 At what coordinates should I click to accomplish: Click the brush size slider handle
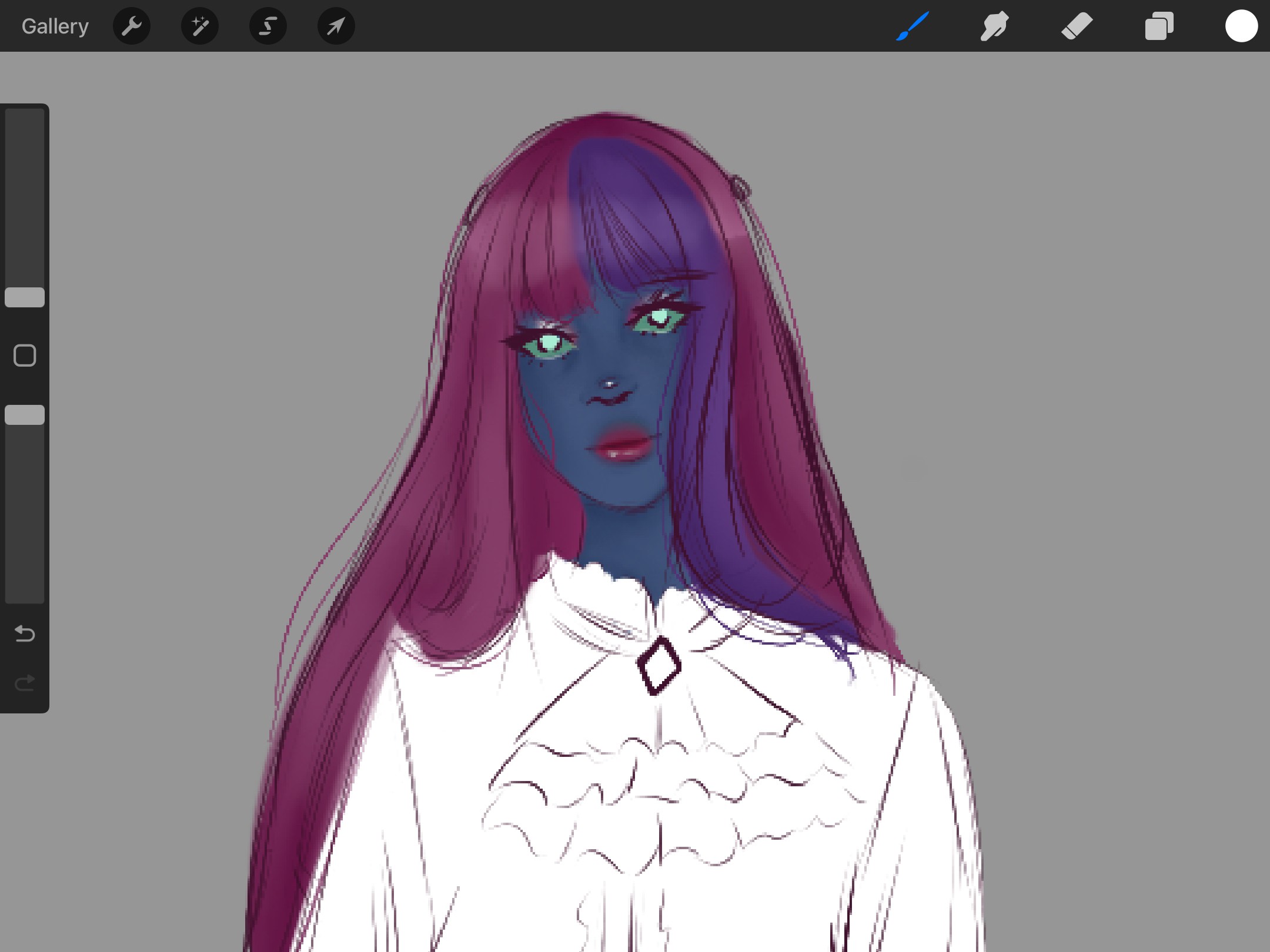(x=25, y=297)
